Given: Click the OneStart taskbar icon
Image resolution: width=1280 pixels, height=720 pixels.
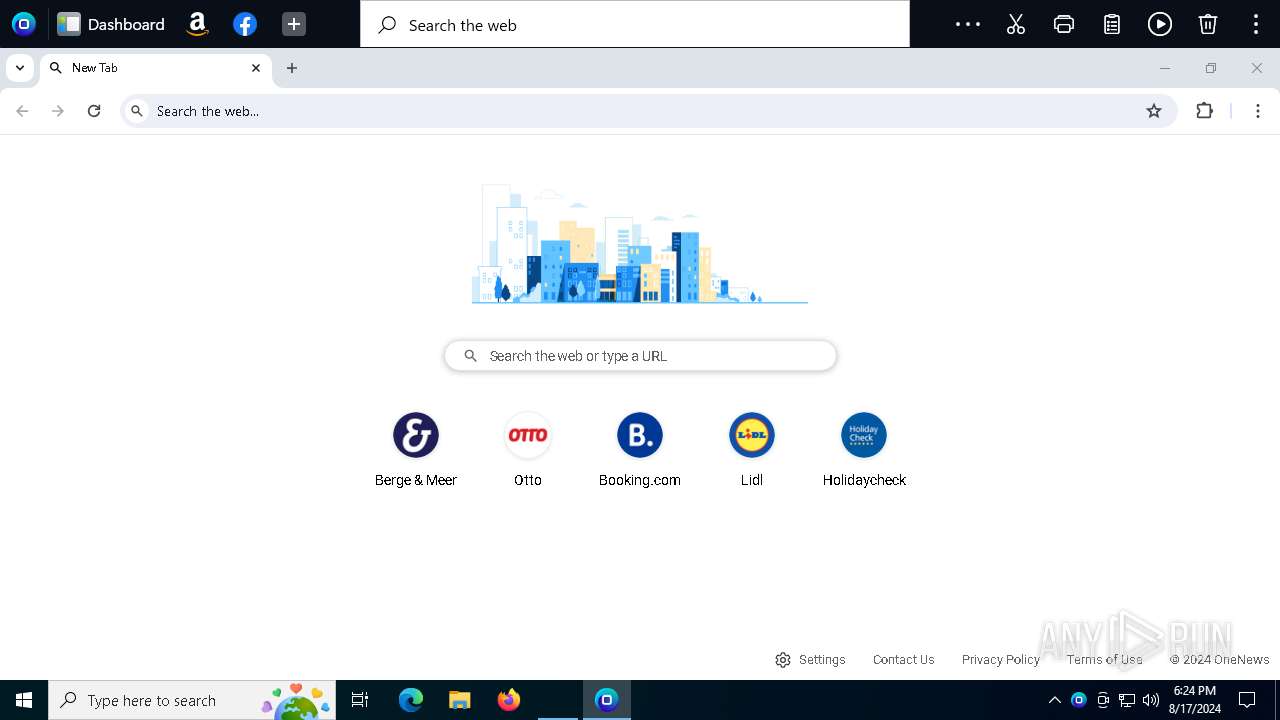Looking at the screenshot, I should point(607,700).
